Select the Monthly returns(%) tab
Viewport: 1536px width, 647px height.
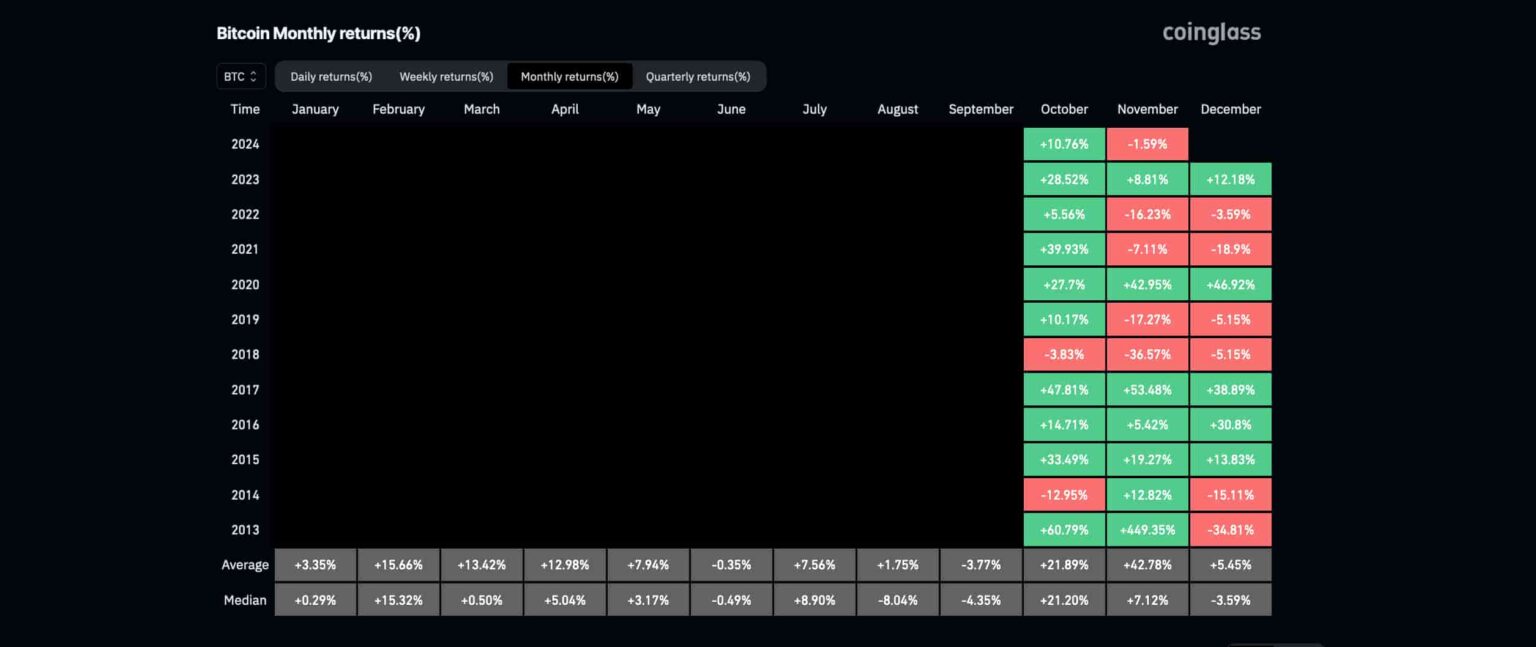coord(570,76)
